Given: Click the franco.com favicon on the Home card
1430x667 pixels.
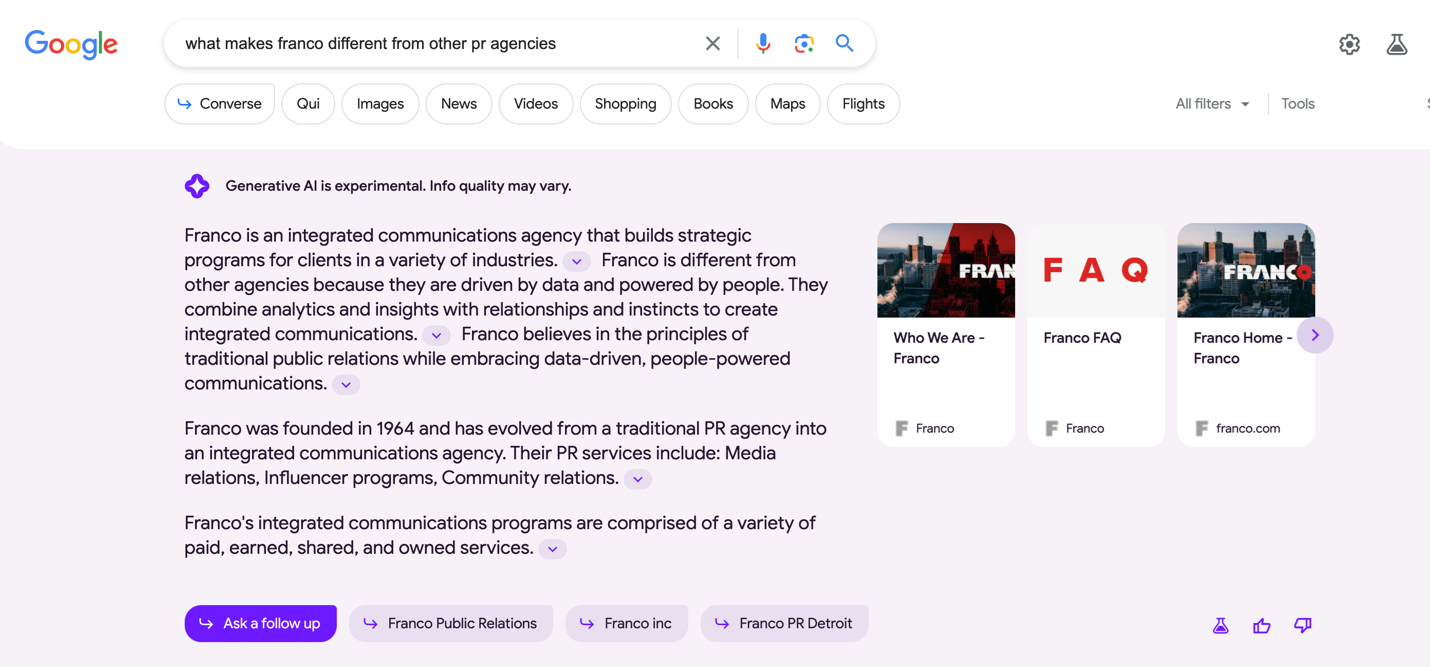Looking at the screenshot, I should coord(1202,428).
